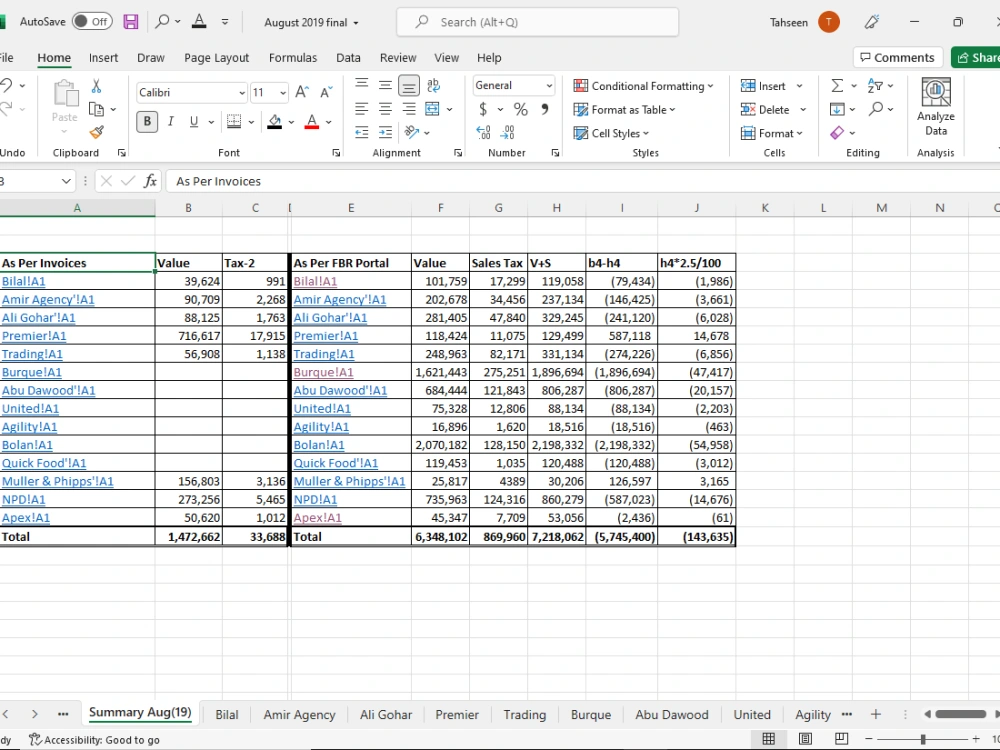Follow the Muller & Phipps'!A1 link in FBR Portal column
Screen dimensions: 1000x750
(349, 482)
